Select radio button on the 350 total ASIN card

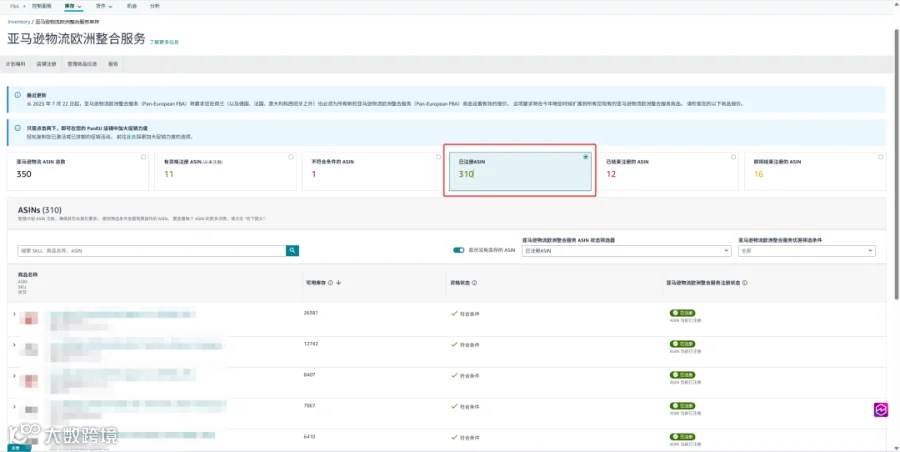tap(143, 157)
